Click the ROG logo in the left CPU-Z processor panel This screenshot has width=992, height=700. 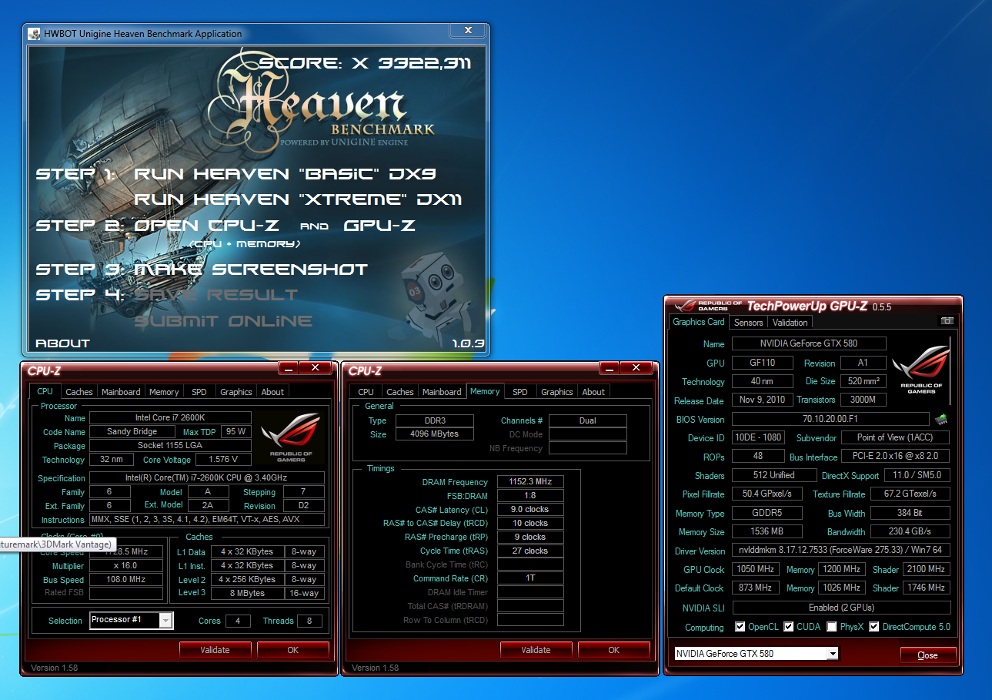(291, 437)
